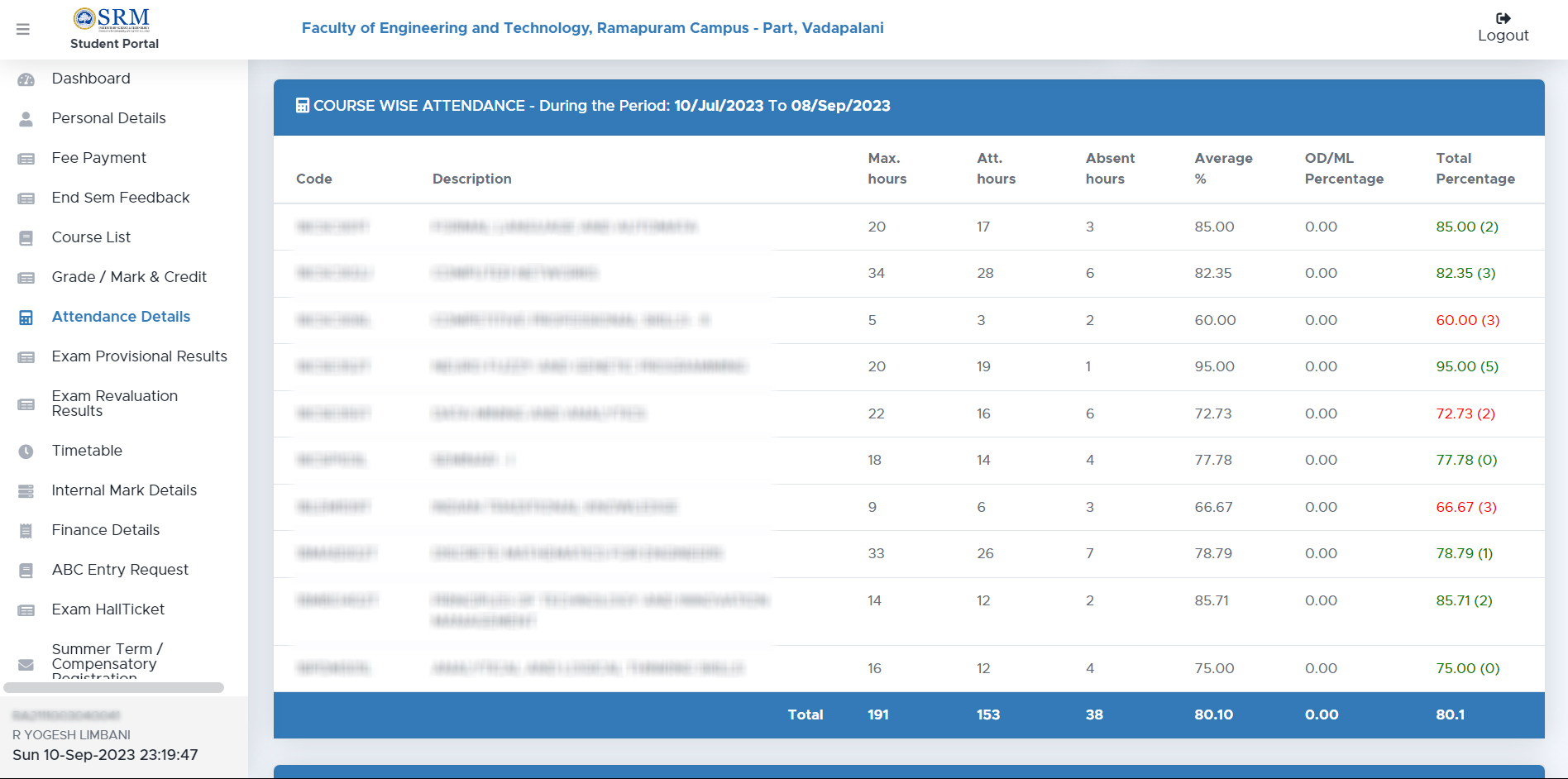Open the Exam Provisional Results section

tap(139, 356)
